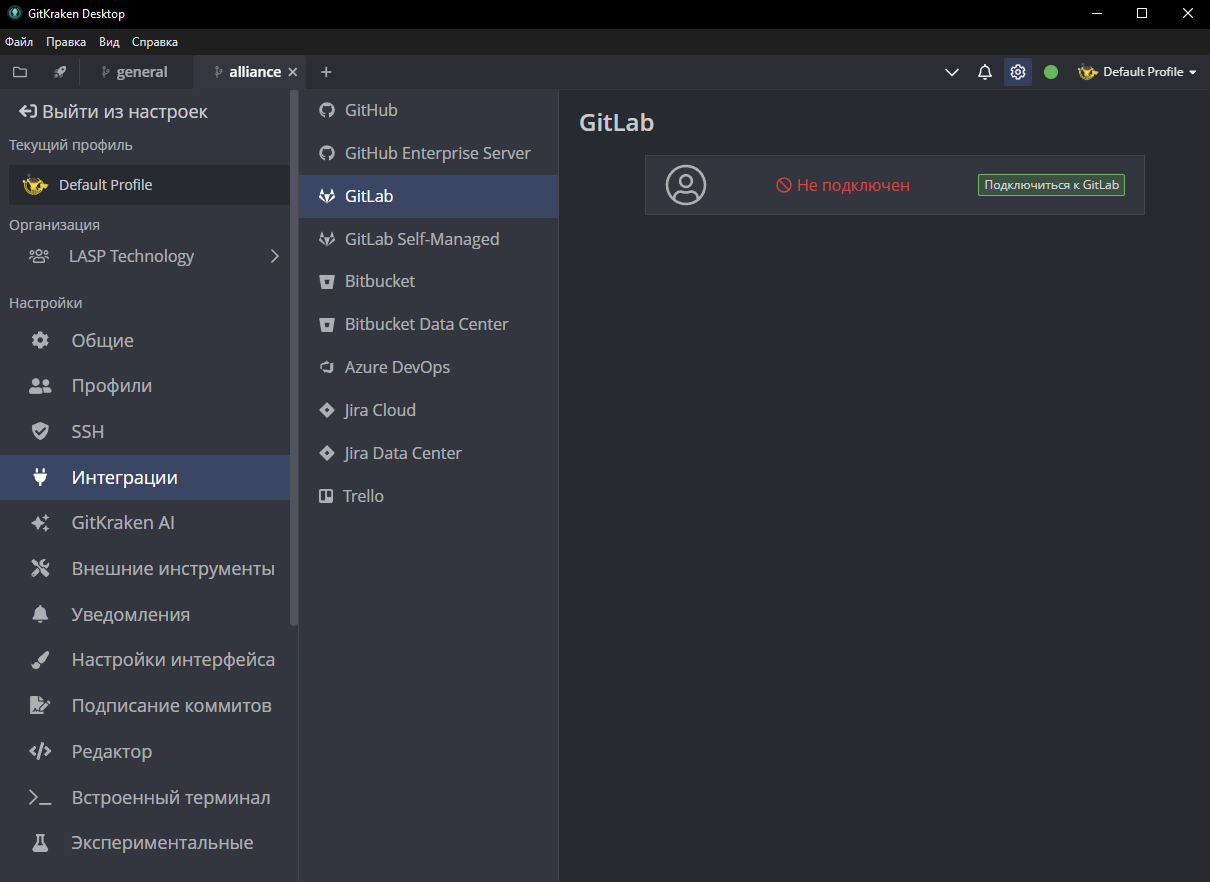Click the green connection status indicator
The width and height of the screenshot is (1210, 882).
click(1050, 71)
